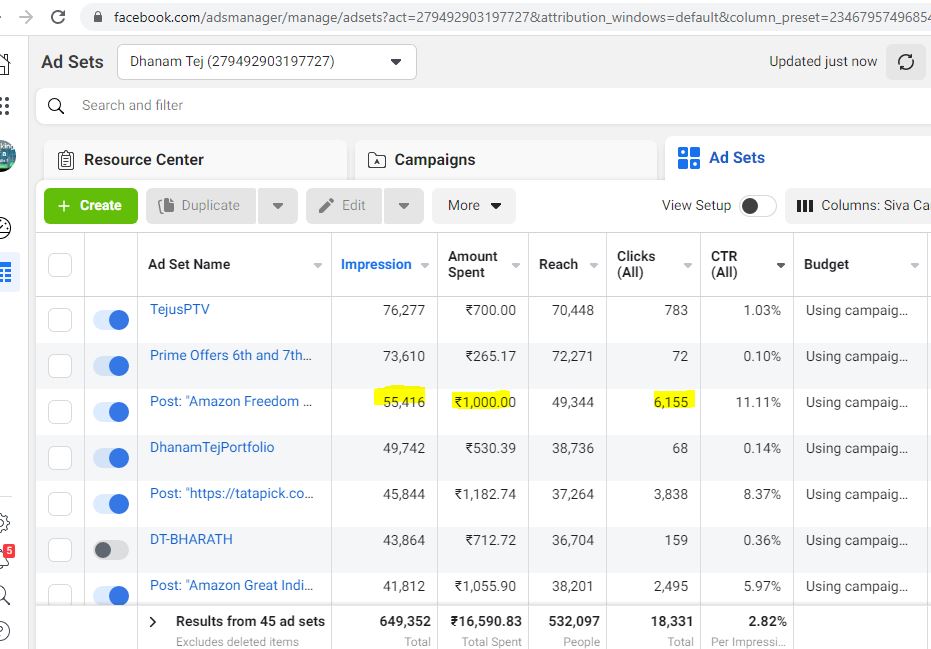Open Budget column menu arrow
This screenshot has width=931, height=649.
914,265
